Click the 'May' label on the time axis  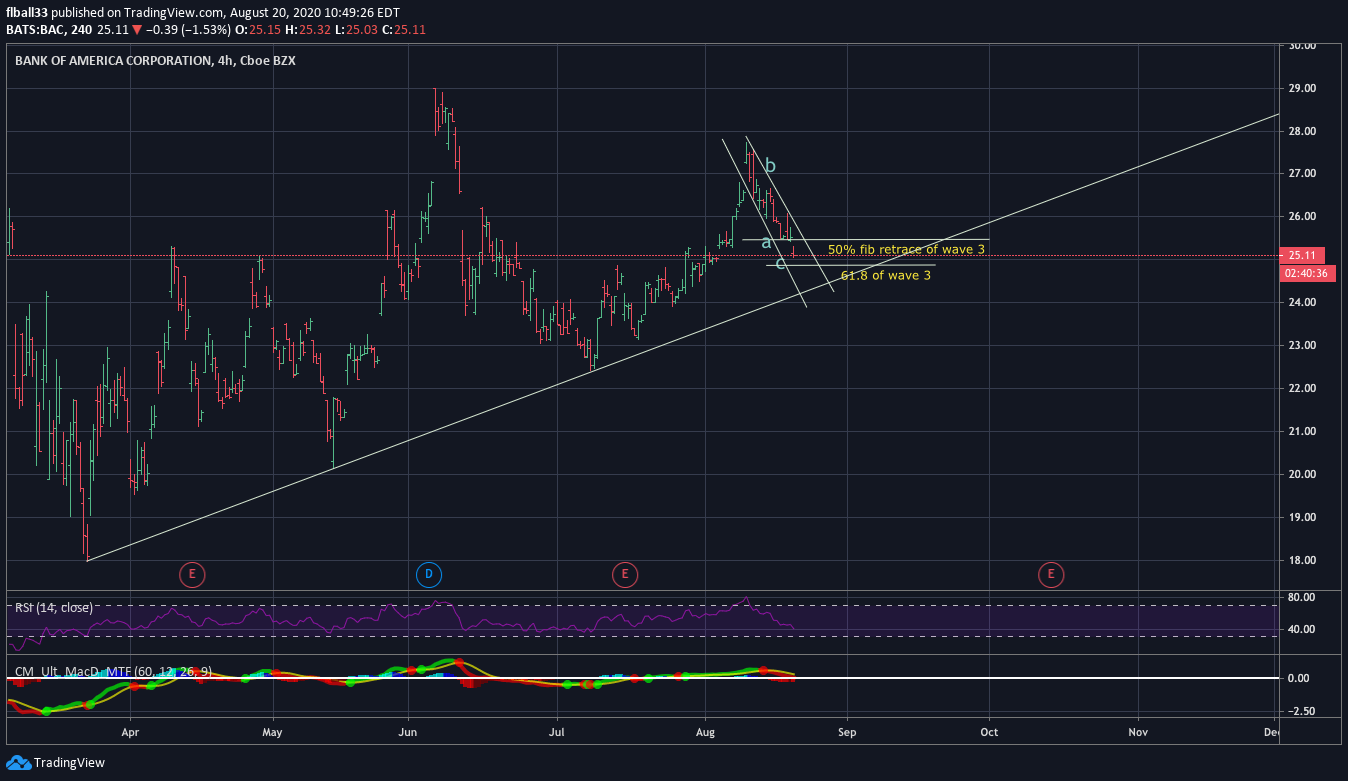[273, 732]
